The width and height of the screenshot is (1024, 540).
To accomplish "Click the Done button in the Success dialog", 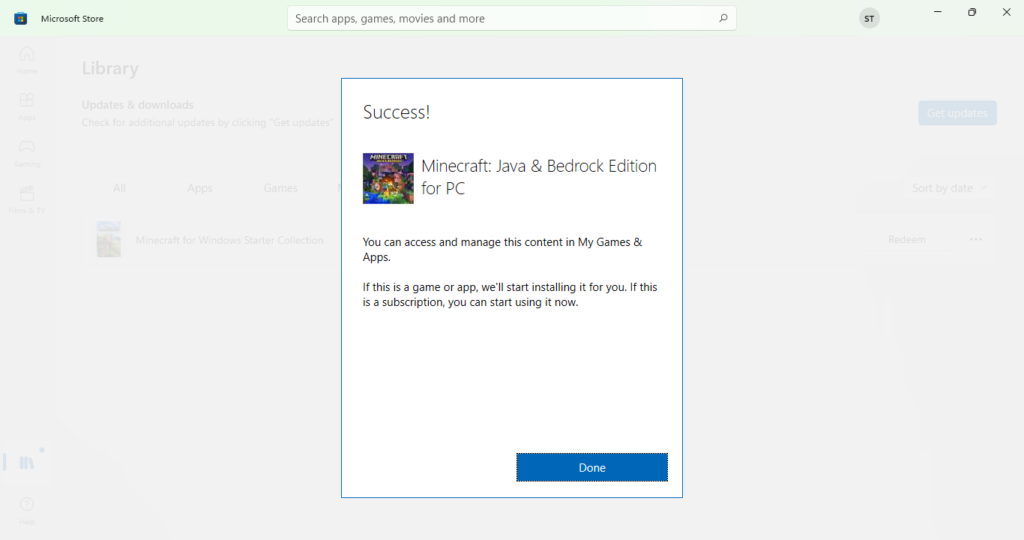I will [x=591, y=467].
